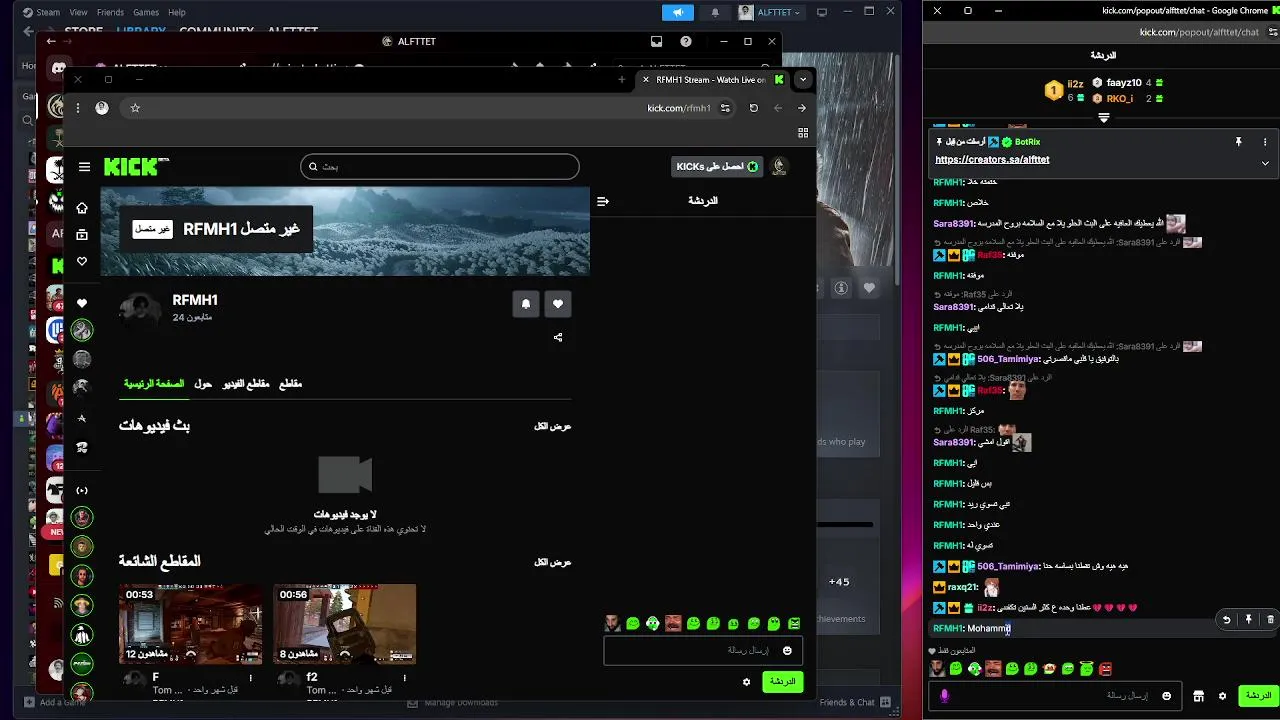Open the help icon in the ALFTTET window

(x=686, y=42)
